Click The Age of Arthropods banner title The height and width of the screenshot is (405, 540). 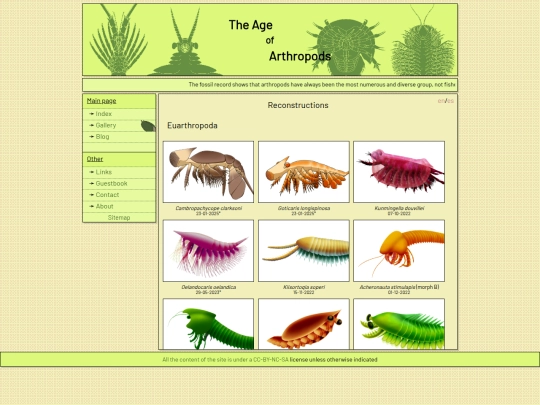click(x=280, y=40)
